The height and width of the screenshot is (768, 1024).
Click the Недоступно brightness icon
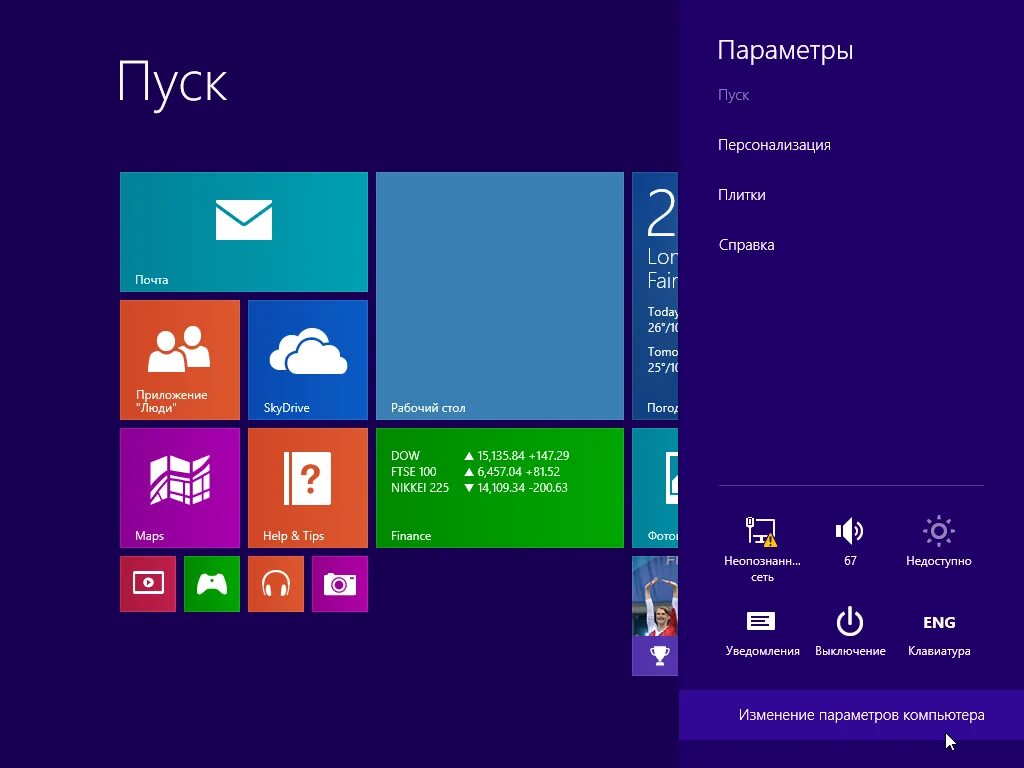point(938,541)
